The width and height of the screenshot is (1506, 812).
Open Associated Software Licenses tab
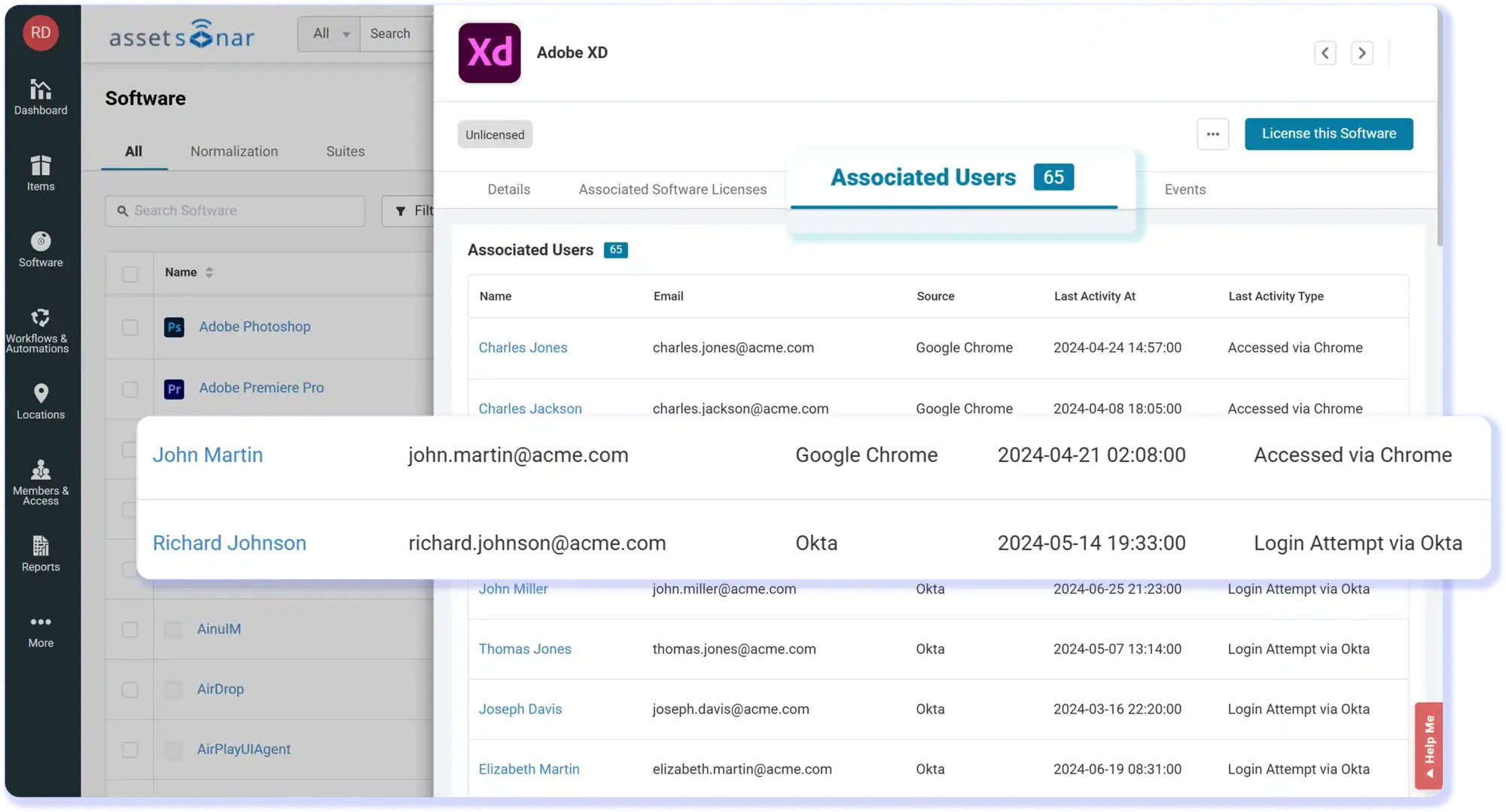[672, 190]
